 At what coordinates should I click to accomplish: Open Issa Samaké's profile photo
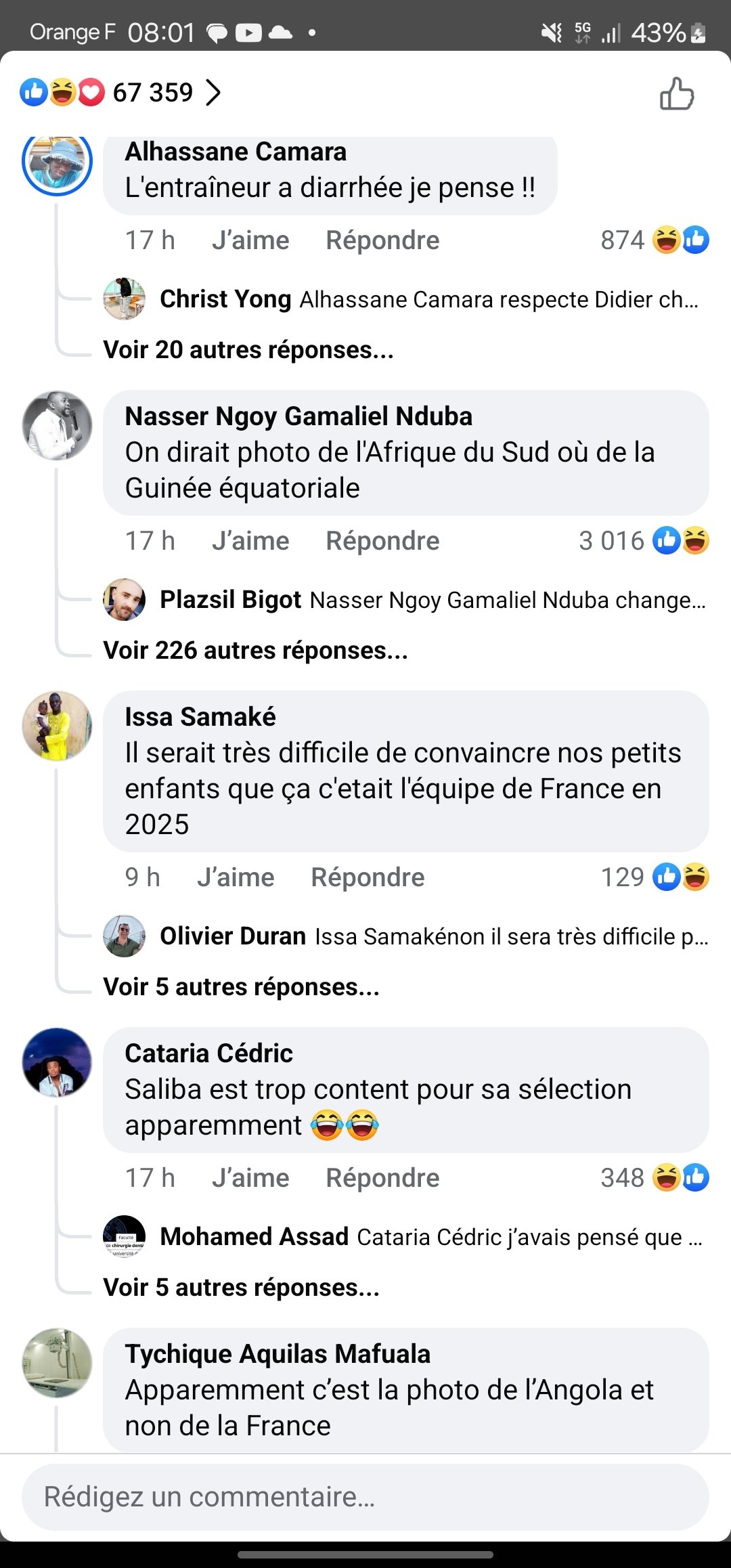click(x=57, y=728)
